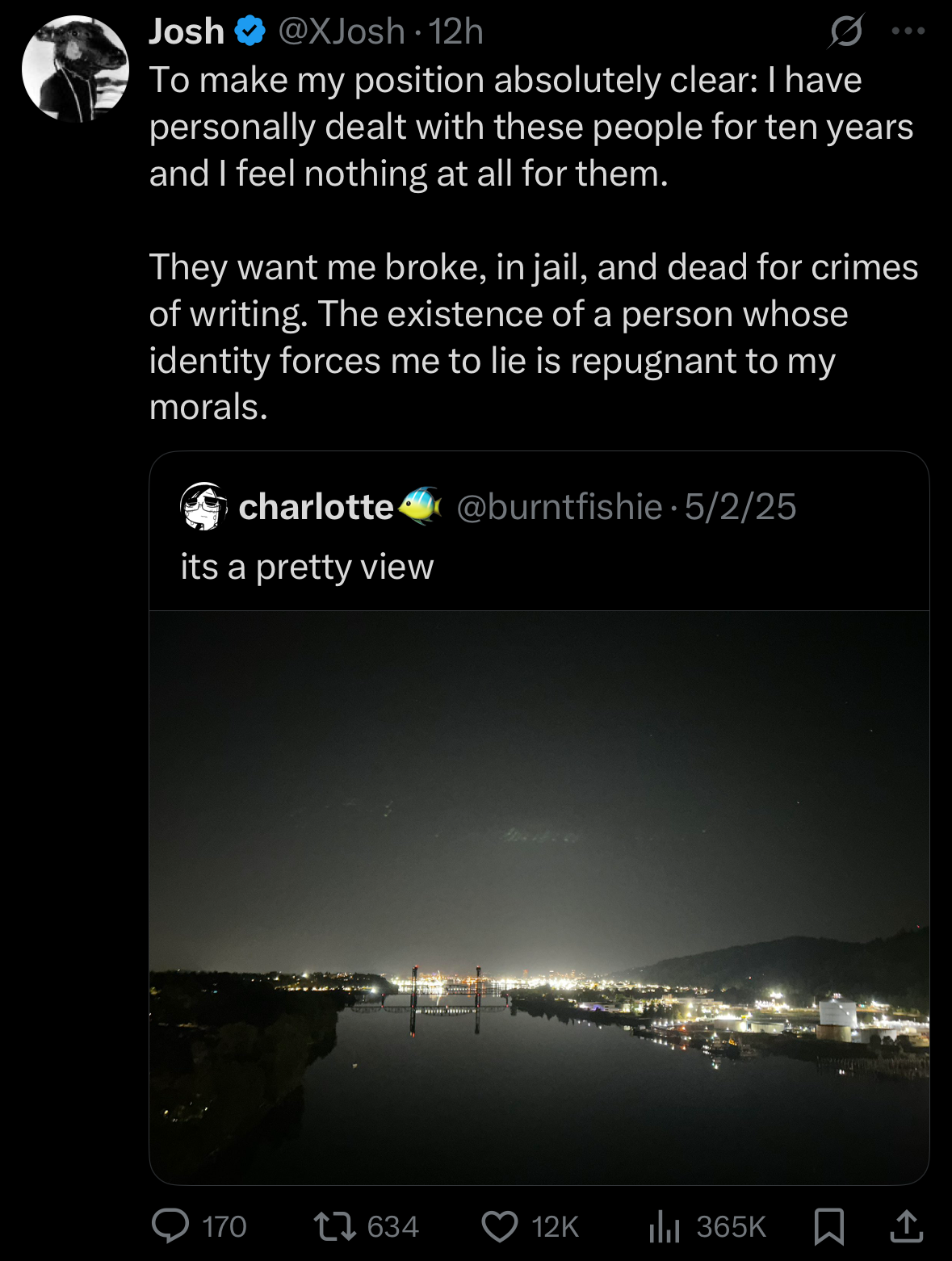Click the reply speech bubble icon
This screenshot has height=1261, width=952.
[x=170, y=1225]
